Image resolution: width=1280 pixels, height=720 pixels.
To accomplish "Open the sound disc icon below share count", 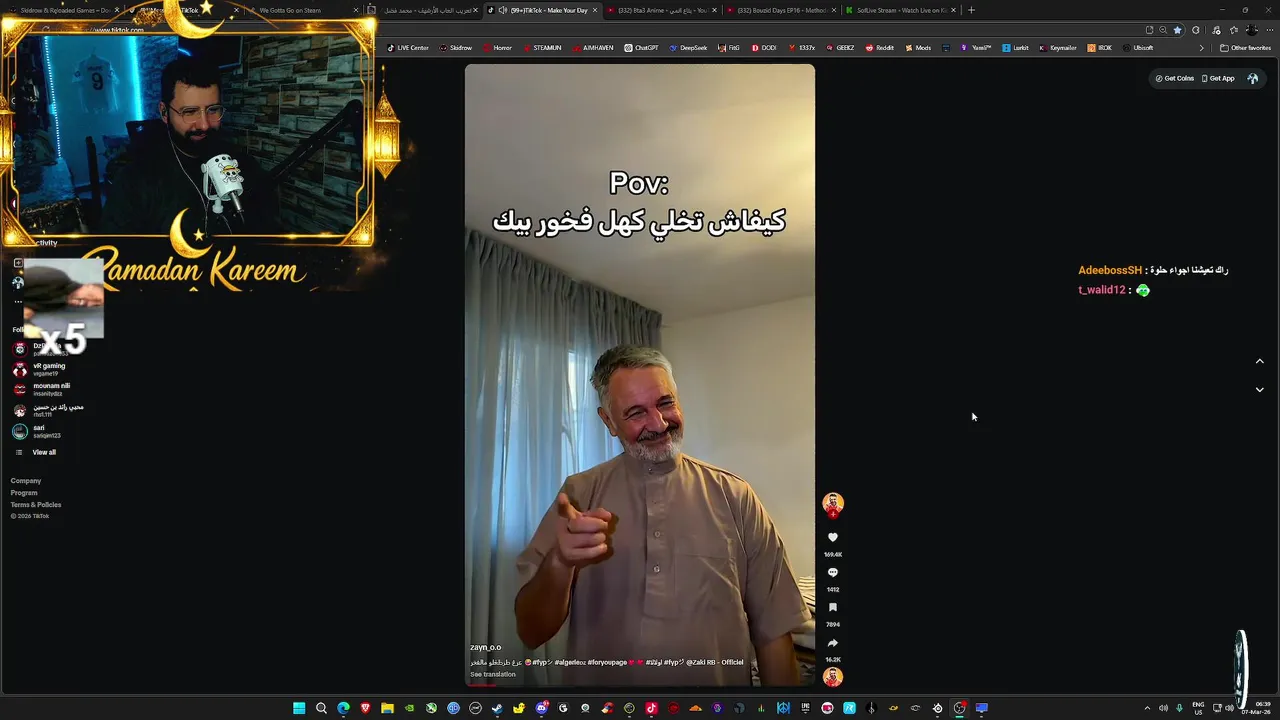I will [x=832, y=677].
